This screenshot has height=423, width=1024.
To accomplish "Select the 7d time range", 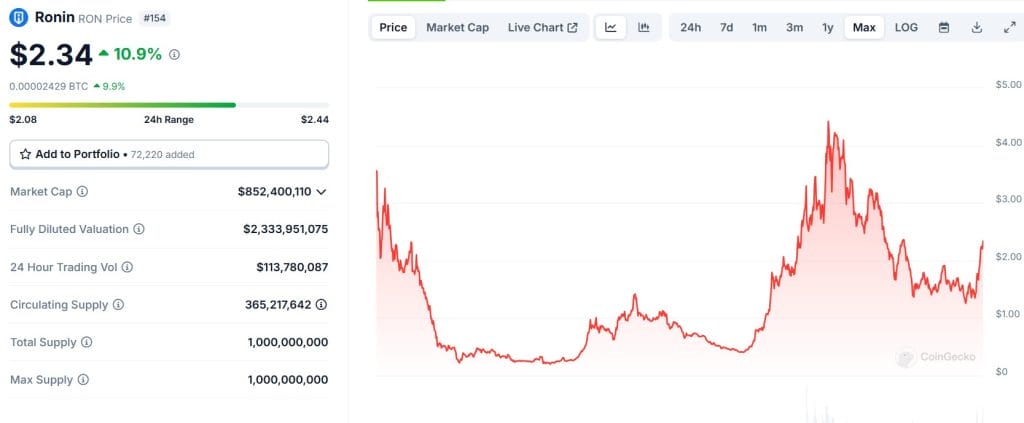I will point(726,27).
